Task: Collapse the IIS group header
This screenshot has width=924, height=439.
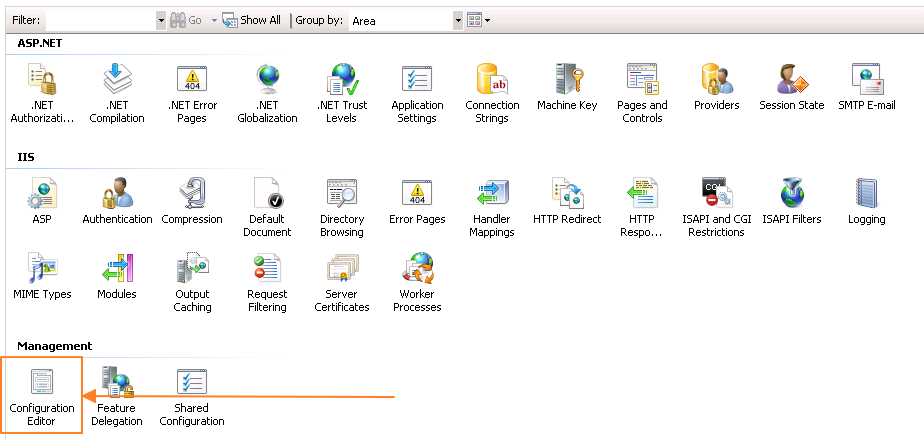Action: [26, 157]
